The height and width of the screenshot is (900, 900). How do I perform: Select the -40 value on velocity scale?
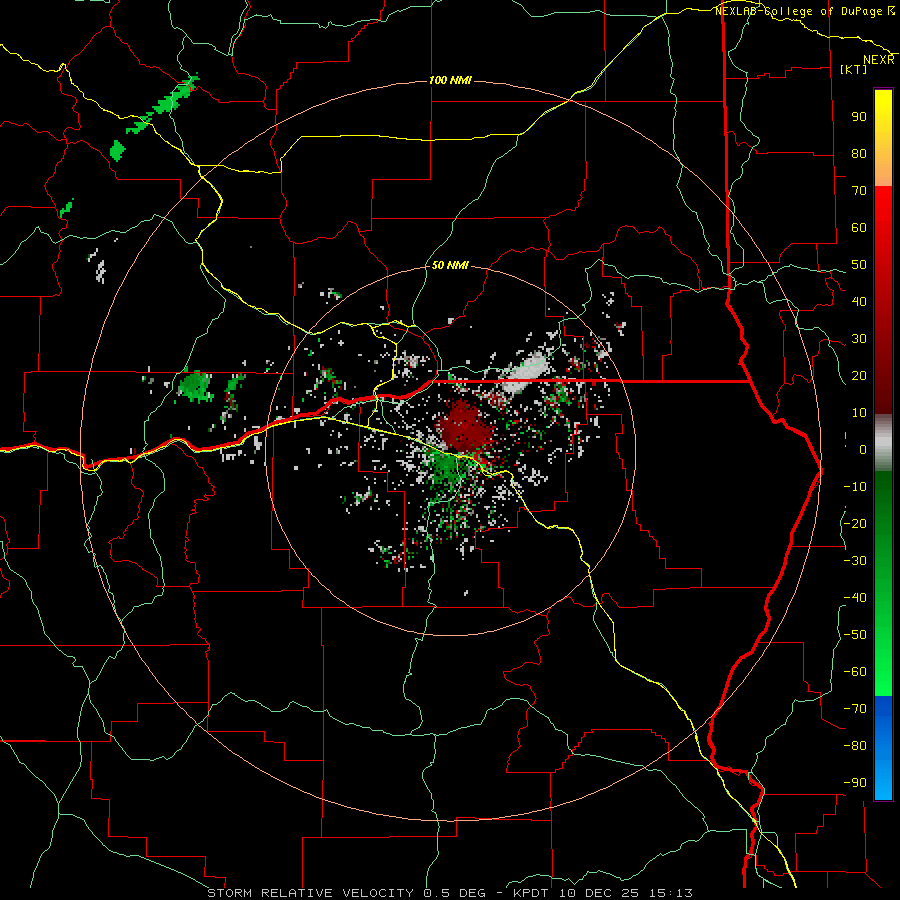pyautogui.click(x=855, y=598)
